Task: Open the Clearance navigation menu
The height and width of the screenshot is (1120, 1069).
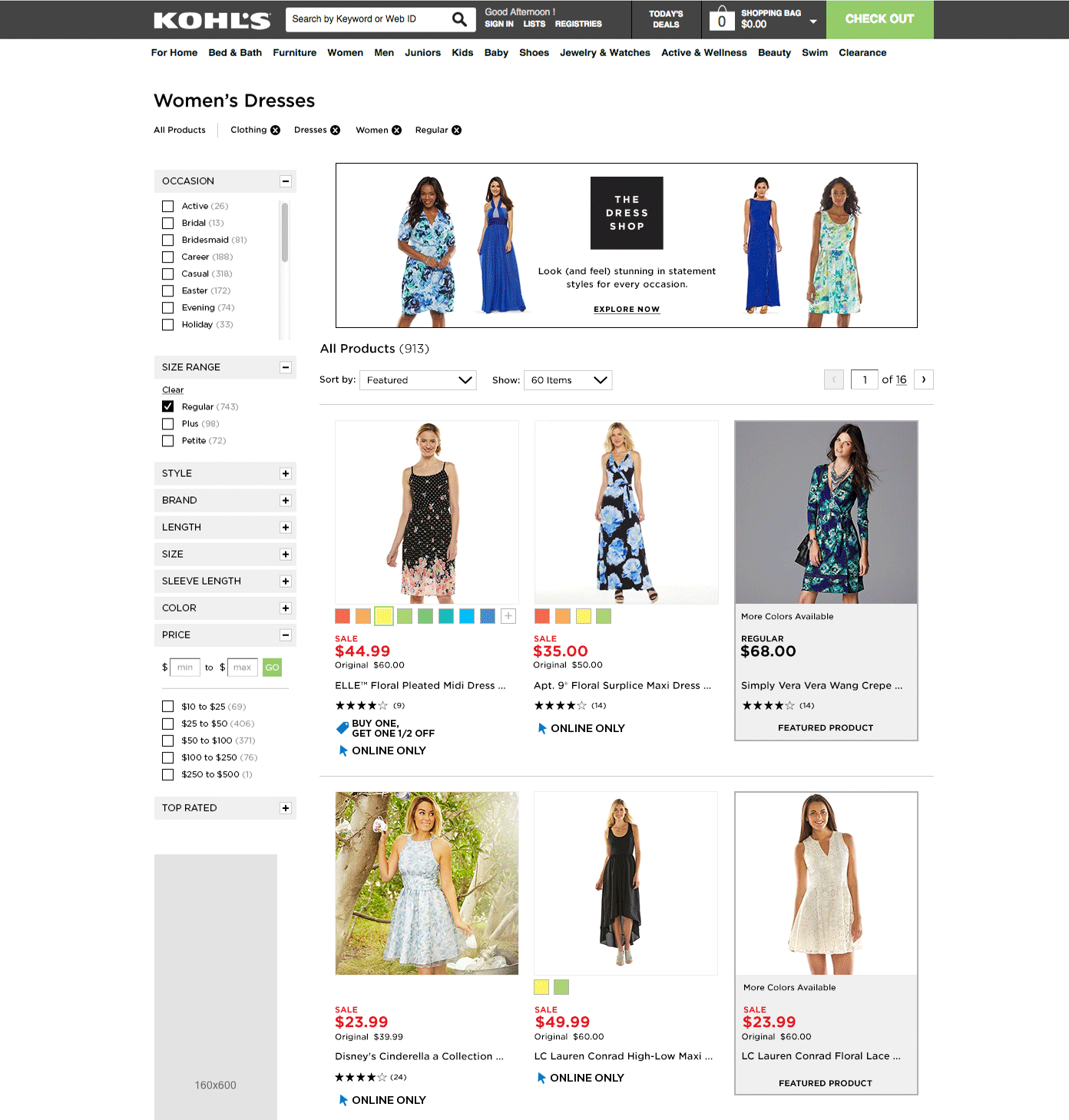Action: pos(862,53)
